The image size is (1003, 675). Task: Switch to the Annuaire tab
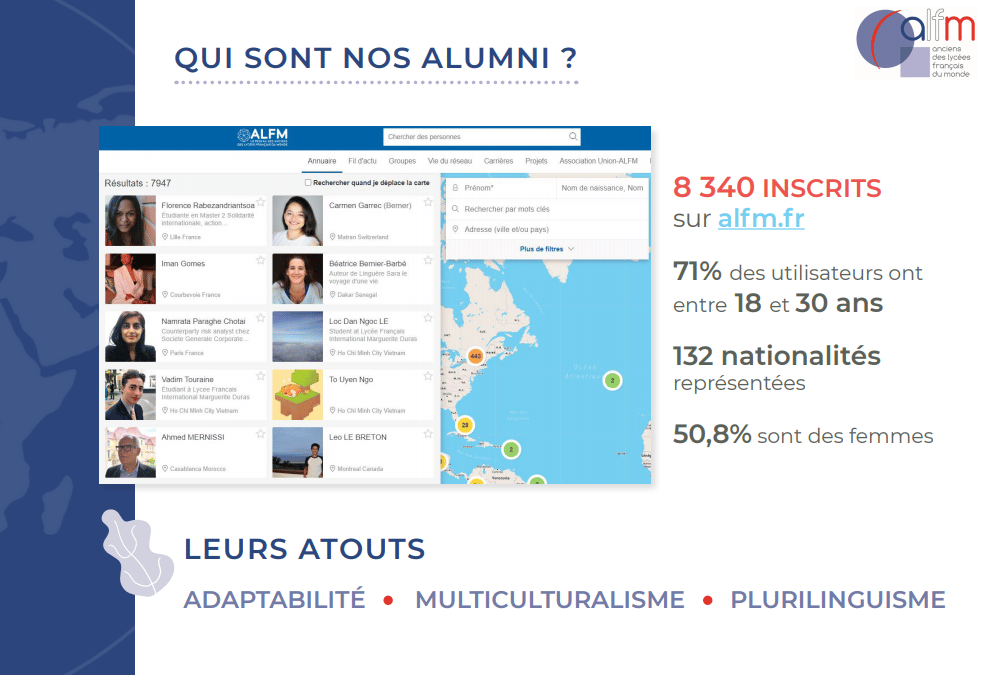(x=322, y=161)
